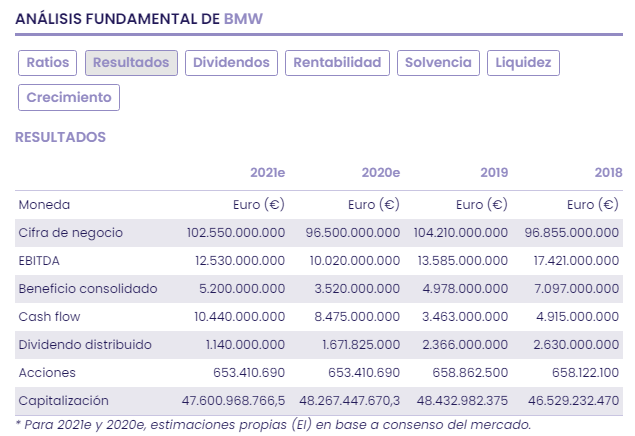The height and width of the screenshot is (436, 635).
Task: Select the 2018 column header
Action: [x=608, y=172]
